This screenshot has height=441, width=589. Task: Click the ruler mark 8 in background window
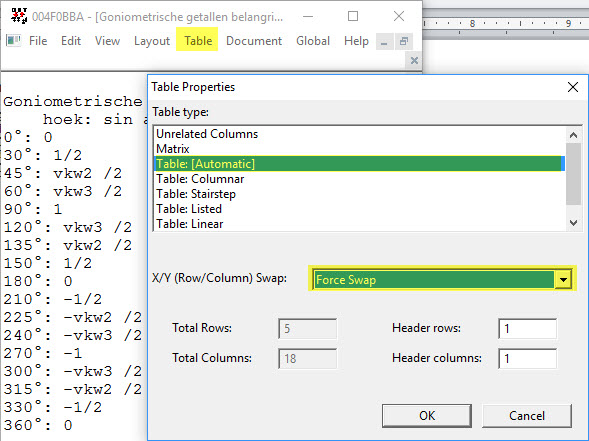click(x=472, y=23)
